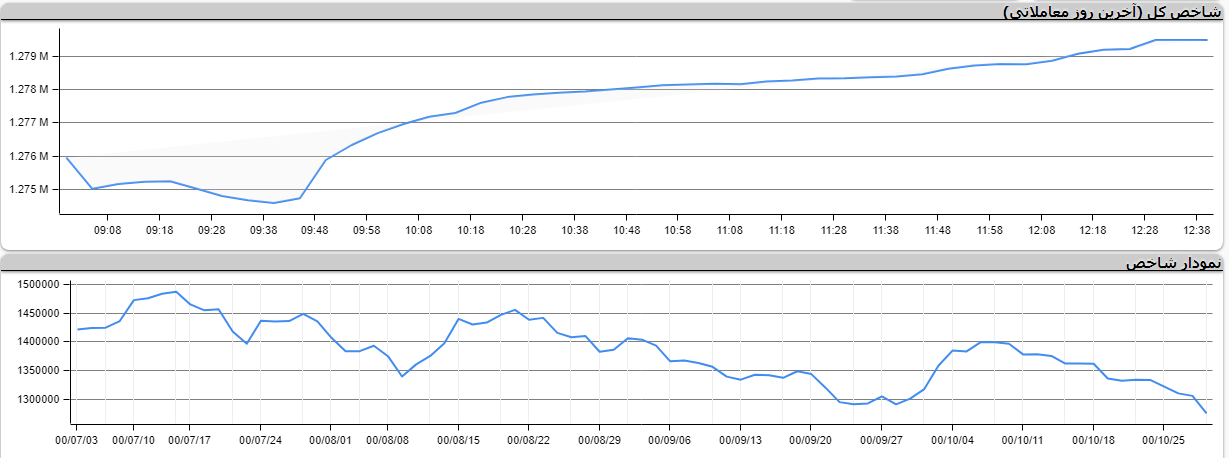This screenshot has width=1229, height=458.
Task: Click the 00/07/24 date axis label
Action: pyautogui.click(x=259, y=439)
